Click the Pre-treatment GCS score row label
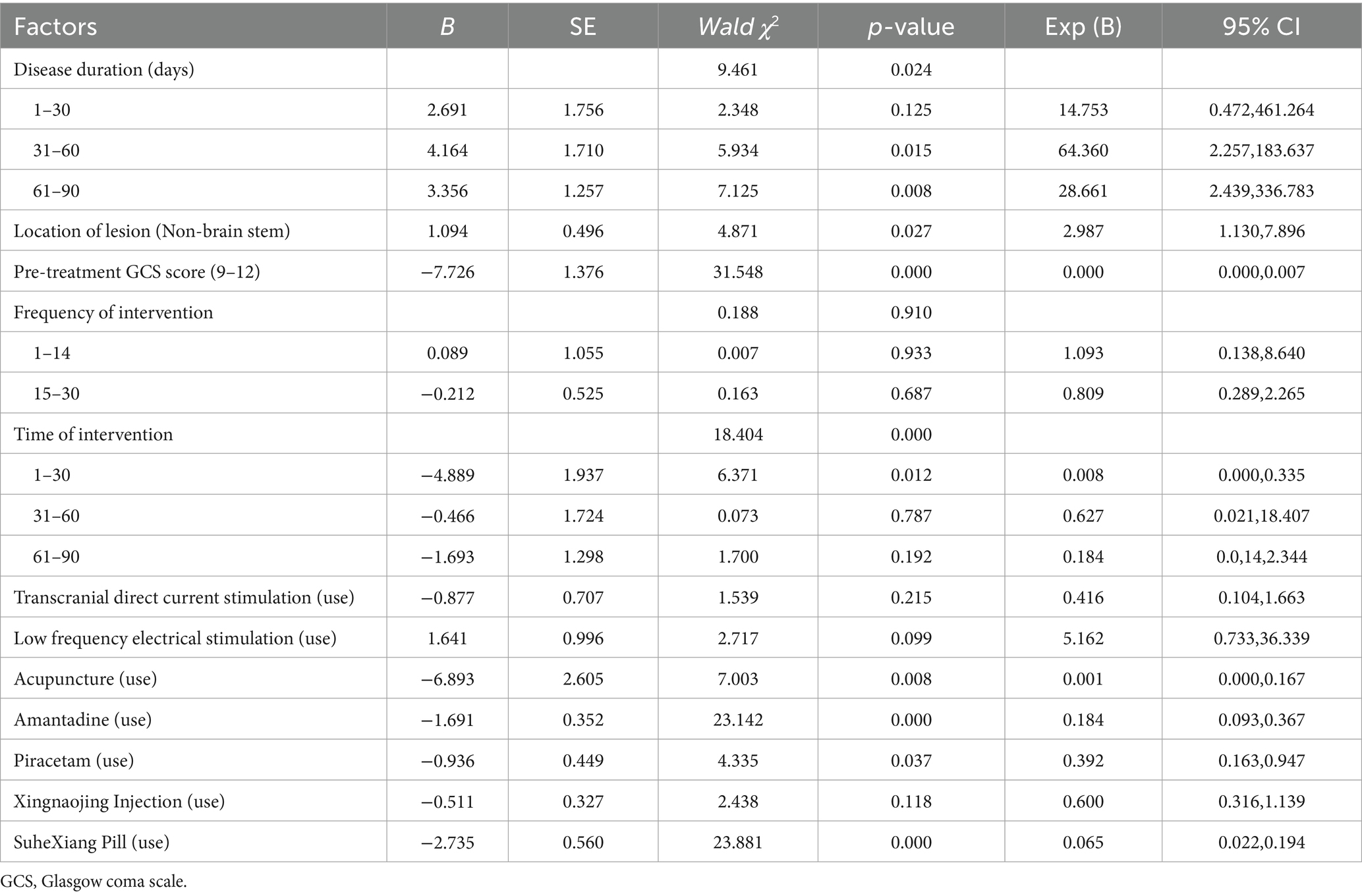 (136, 271)
